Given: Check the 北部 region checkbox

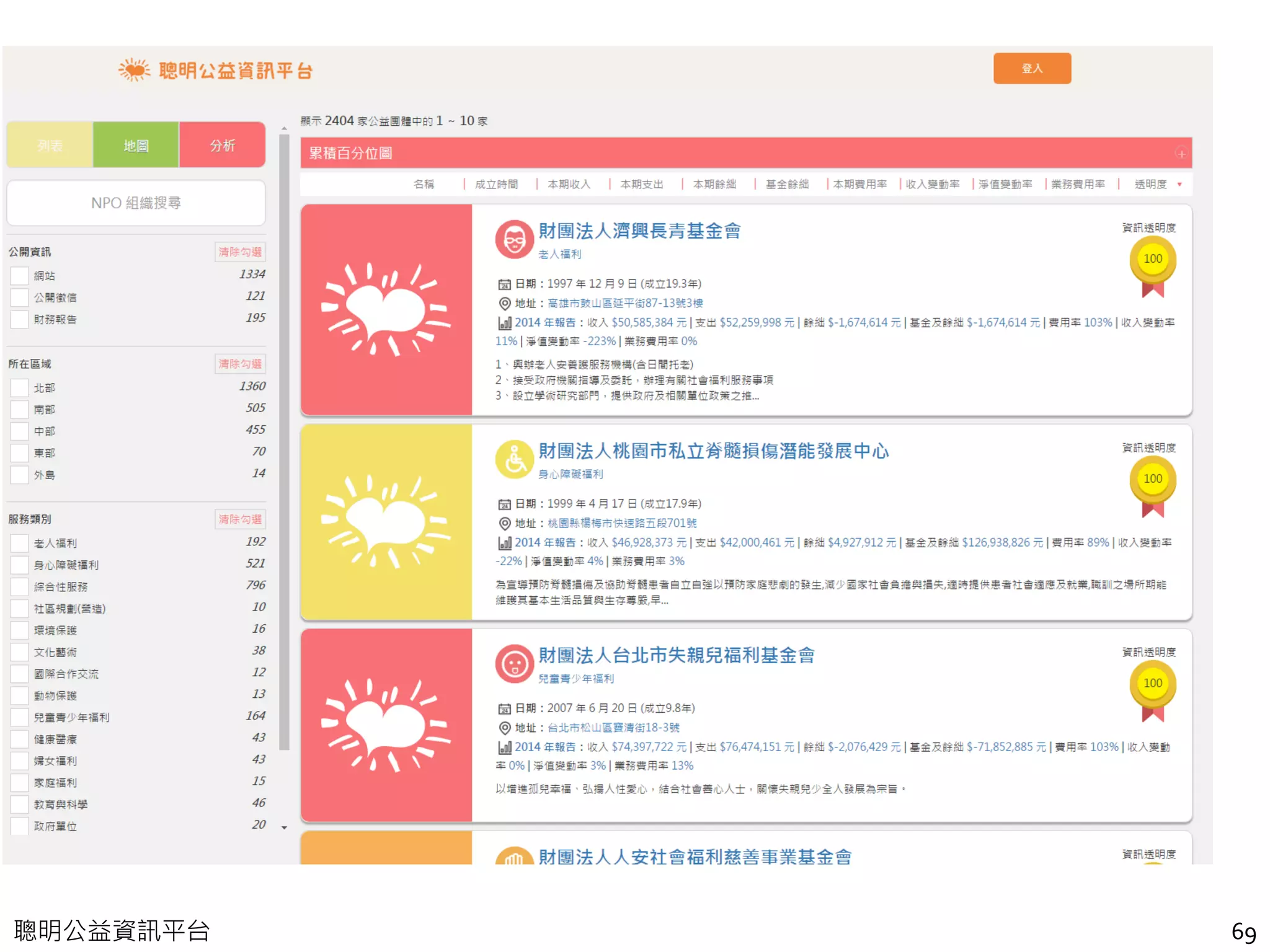Looking at the screenshot, I should 19,388.
